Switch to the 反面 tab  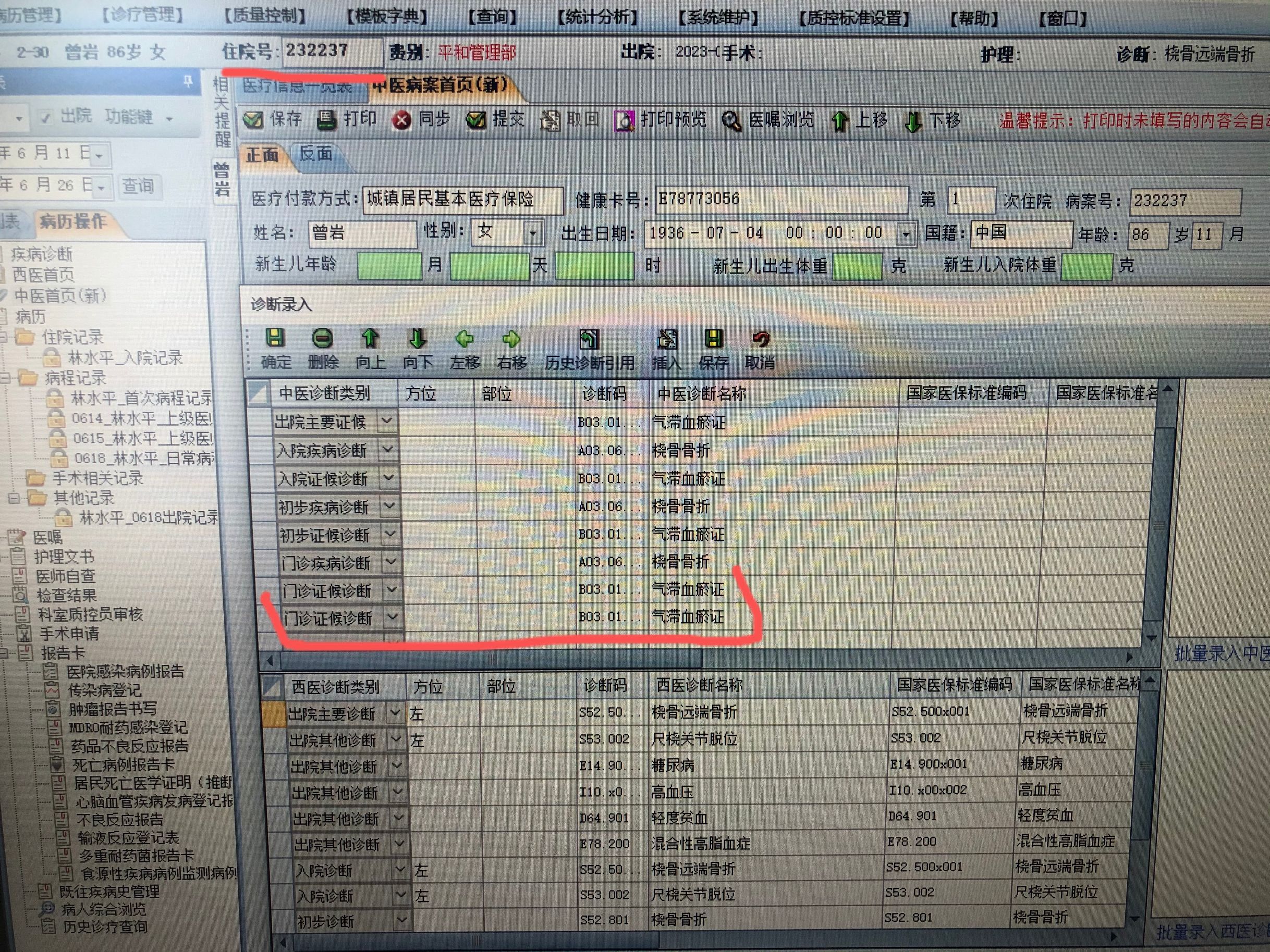tap(316, 154)
